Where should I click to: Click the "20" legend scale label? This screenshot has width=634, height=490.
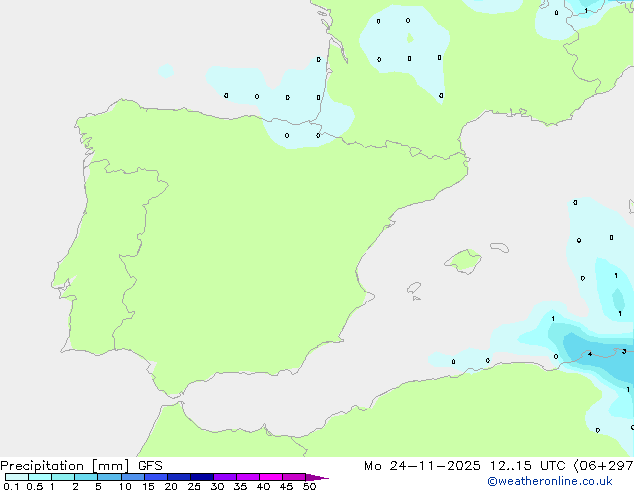pos(171,486)
